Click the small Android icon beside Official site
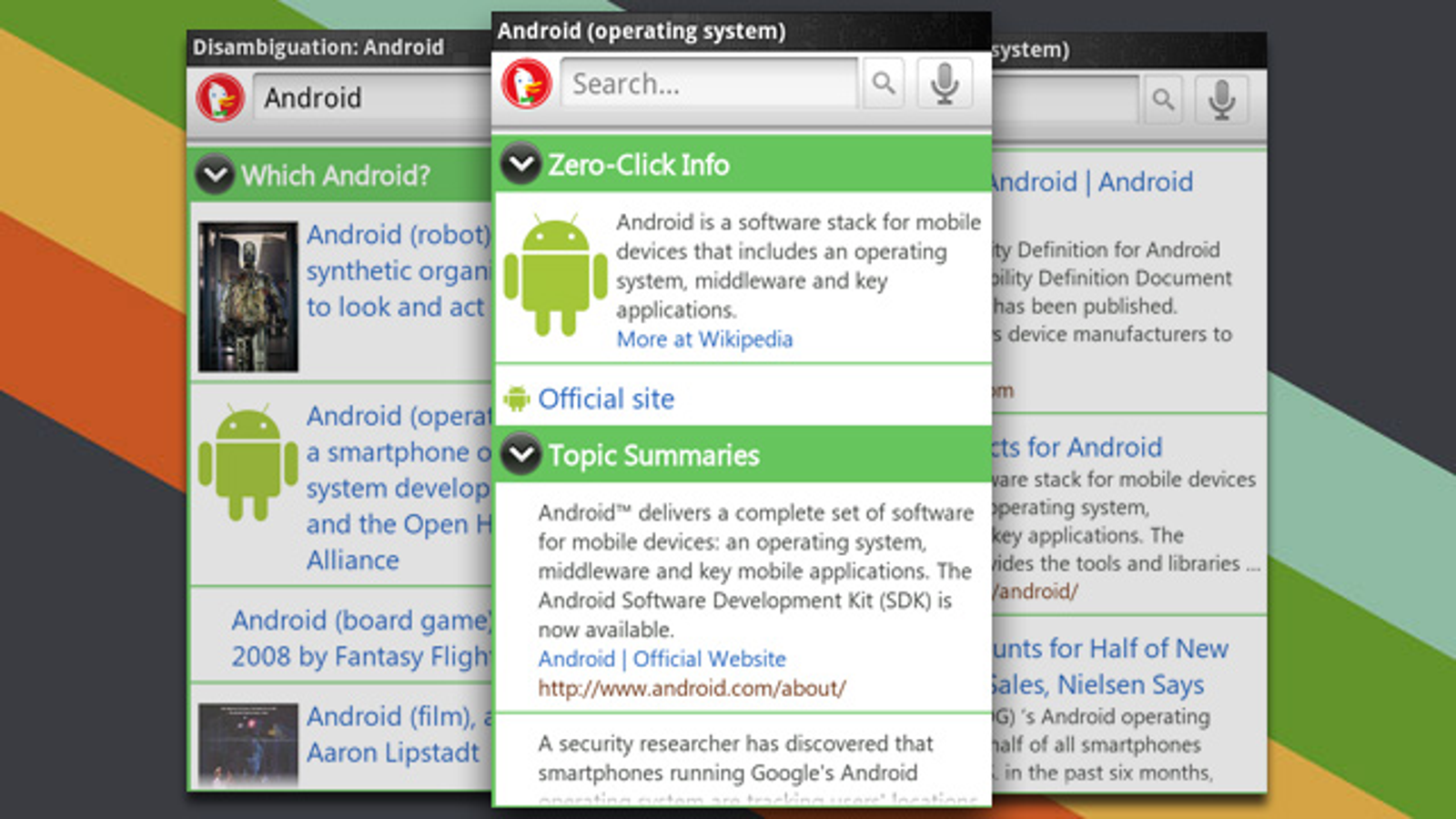The image size is (1456, 819). [516, 399]
